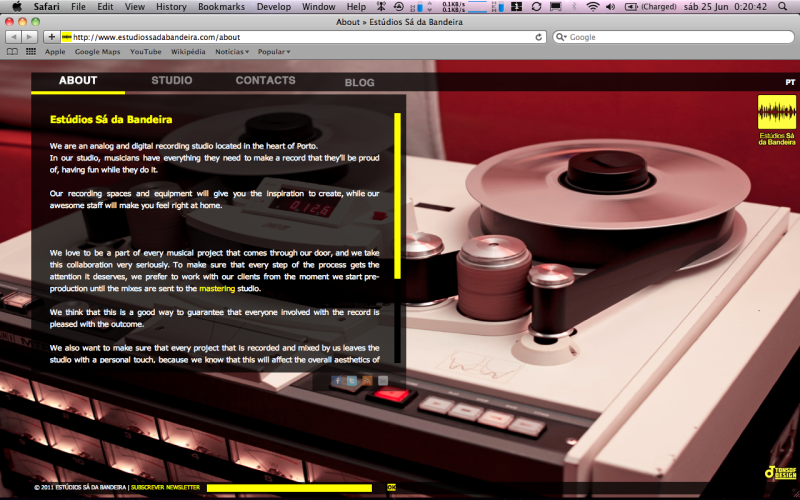Go back with Safari's back arrow
The height and width of the screenshot is (500, 800).
click(x=13, y=37)
